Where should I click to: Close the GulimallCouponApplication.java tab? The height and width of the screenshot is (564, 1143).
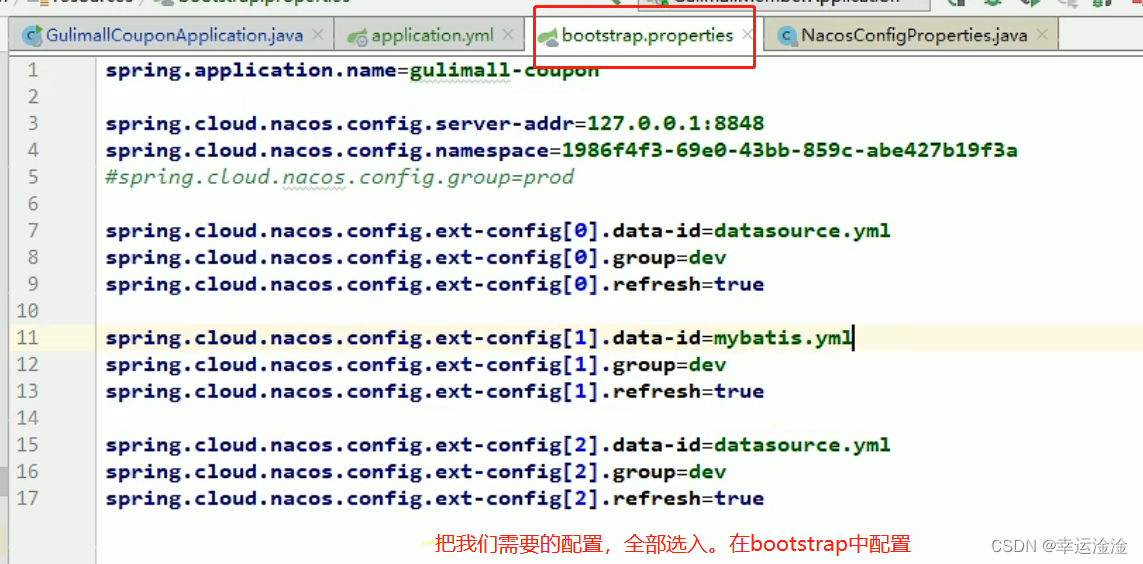318,36
